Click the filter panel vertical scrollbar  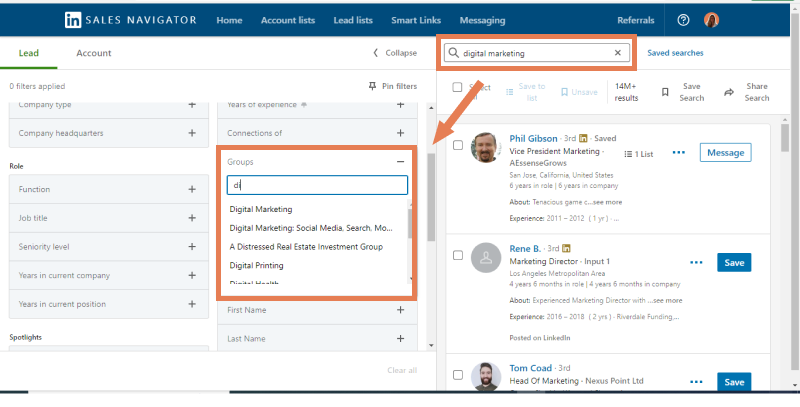pos(431,197)
